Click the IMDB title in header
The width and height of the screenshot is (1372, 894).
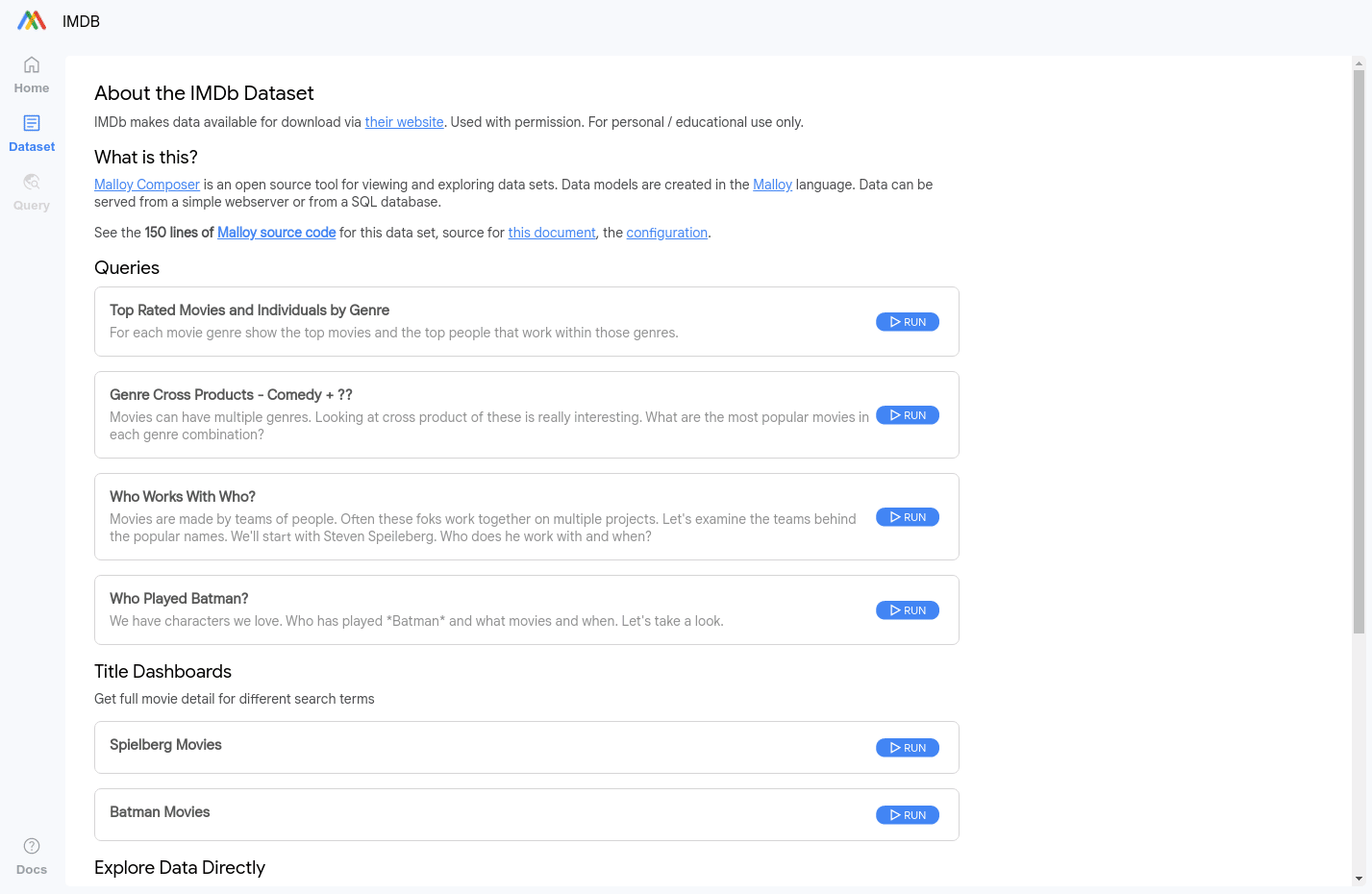[x=81, y=21]
